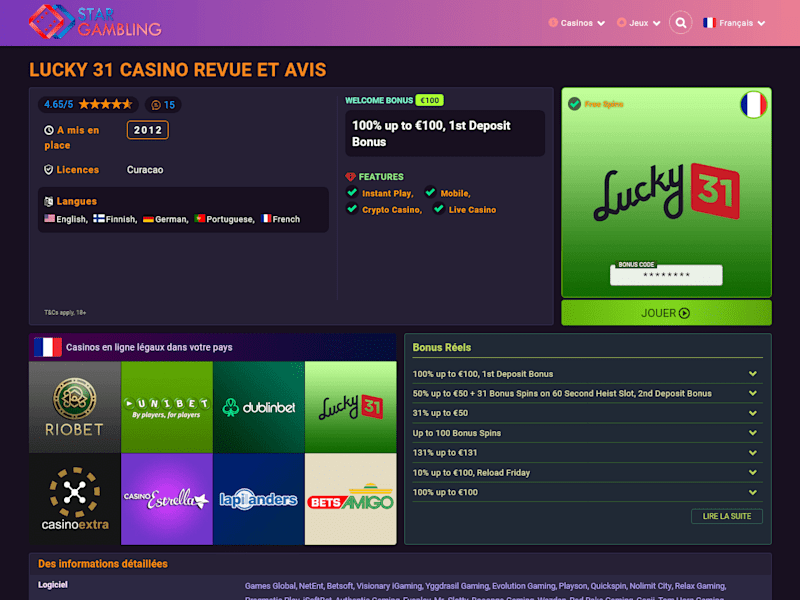Click the Live Casino checkmark
This screenshot has width=800, height=600.
pyautogui.click(x=438, y=209)
